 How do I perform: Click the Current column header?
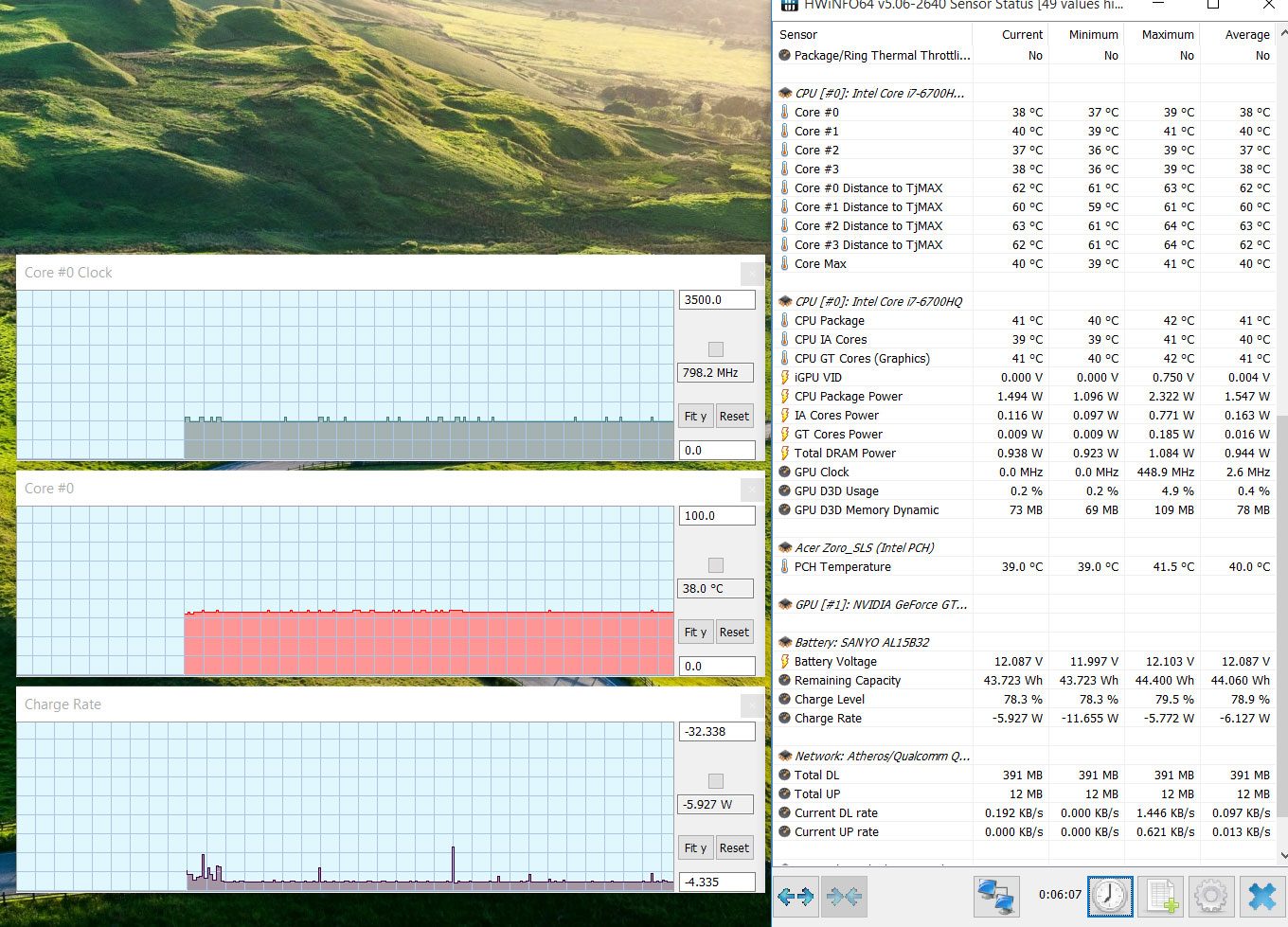[1011, 34]
